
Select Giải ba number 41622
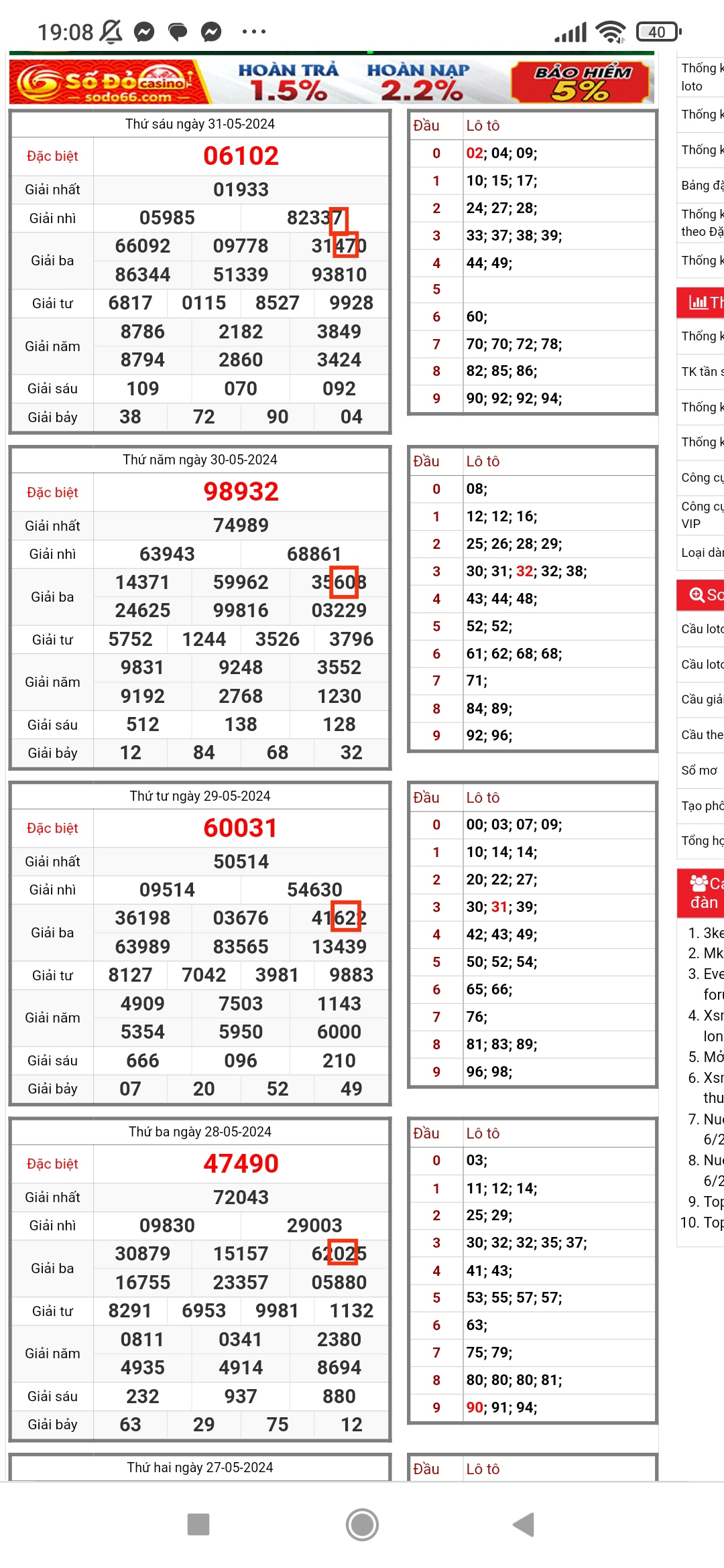339,918
